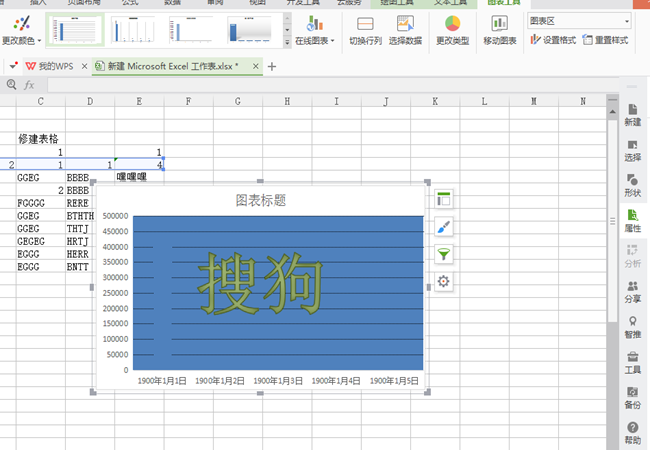The height and width of the screenshot is (450, 650).
Task: Click the 搜狗 WordArt text in chart
Action: tap(260, 283)
